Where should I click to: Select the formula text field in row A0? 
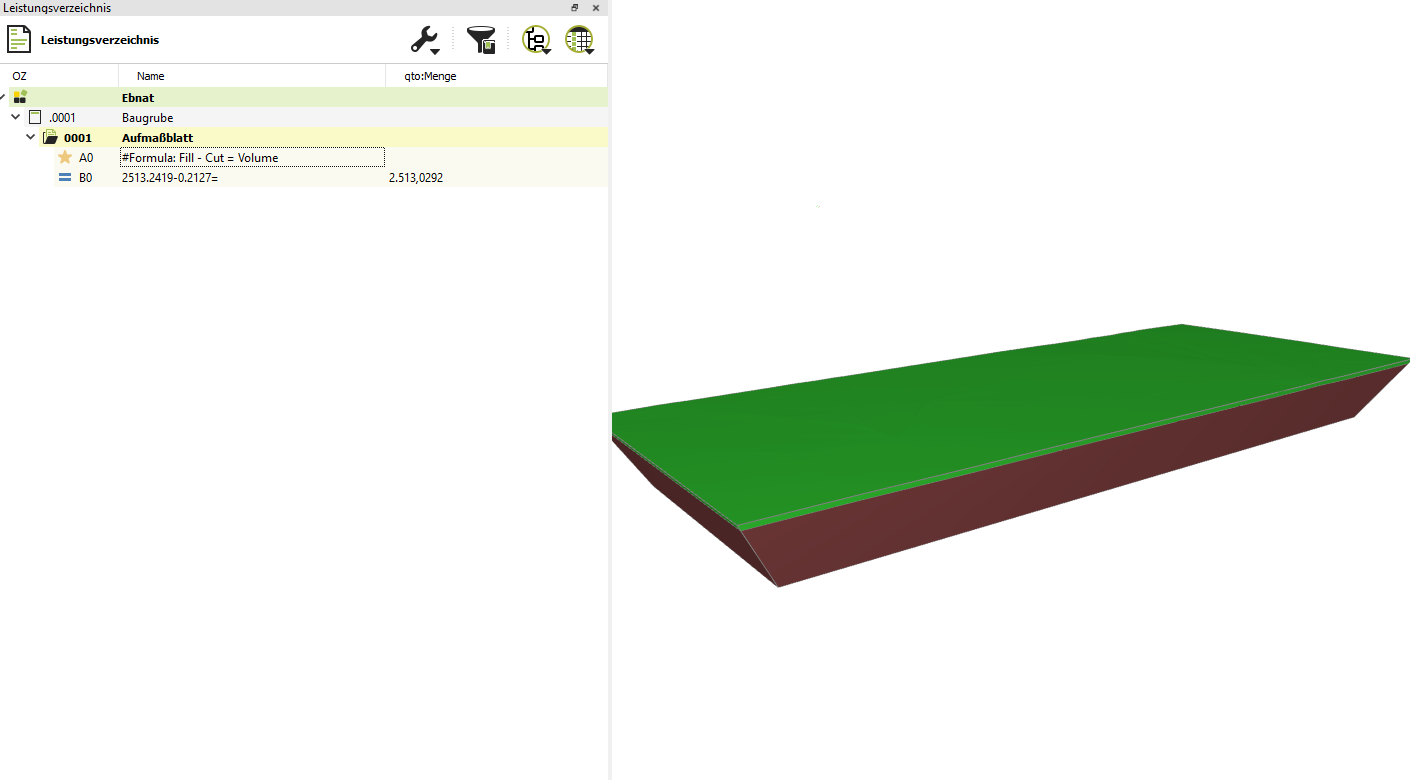[251, 157]
